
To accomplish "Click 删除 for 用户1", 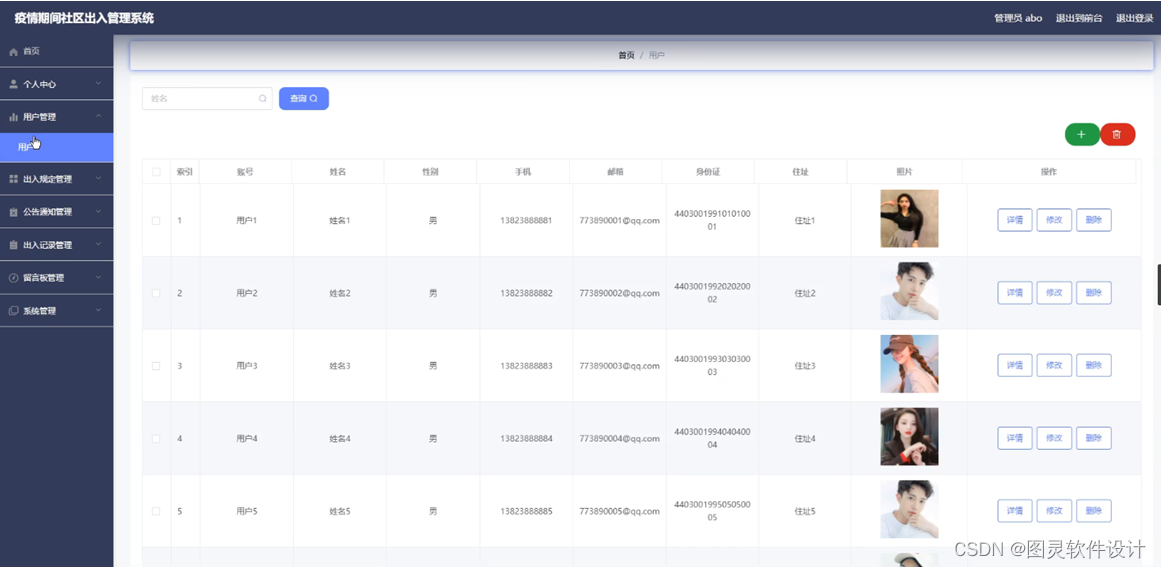I will click(x=1094, y=220).
